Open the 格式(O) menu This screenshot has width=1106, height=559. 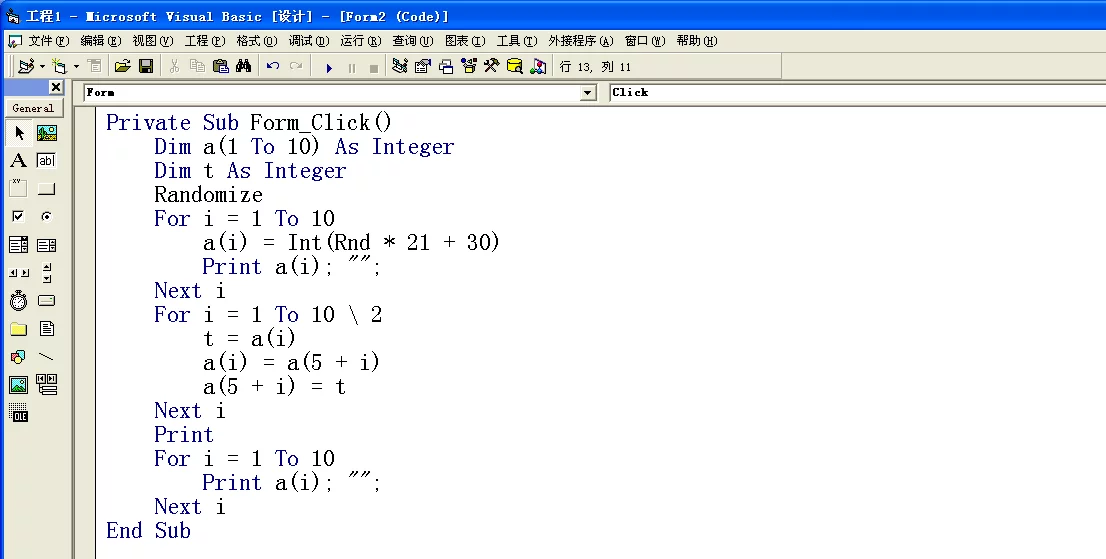click(x=257, y=41)
